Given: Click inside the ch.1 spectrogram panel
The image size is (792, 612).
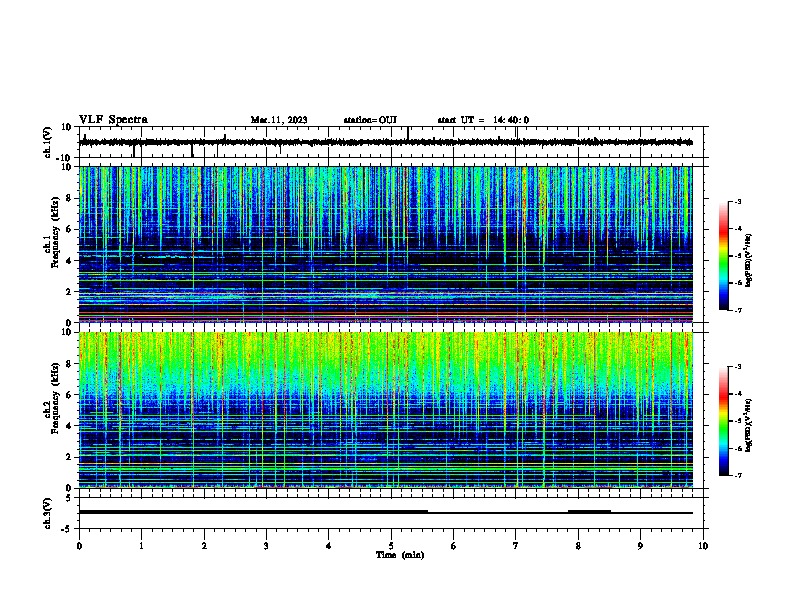Looking at the screenshot, I should [x=393, y=244].
